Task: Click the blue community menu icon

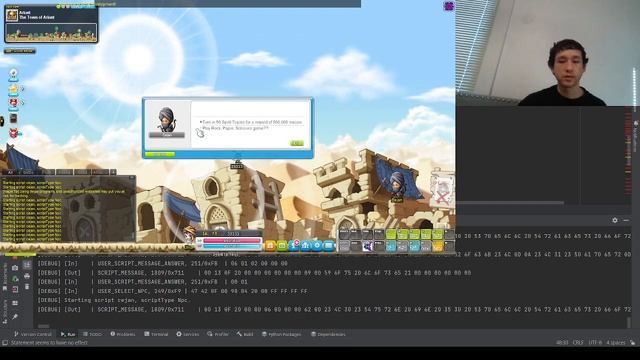Action: (x=306, y=245)
